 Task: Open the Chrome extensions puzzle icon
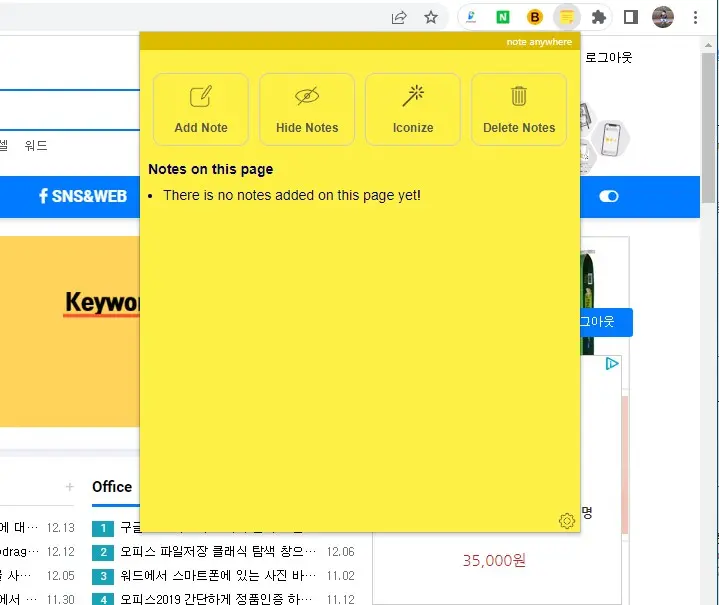[x=598, y=17]
